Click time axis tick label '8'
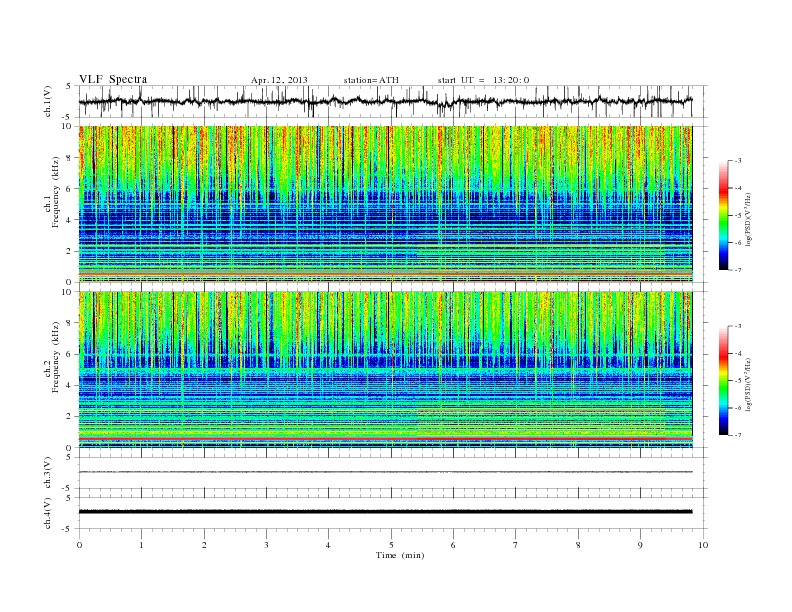792x612 pixels. [x=578, y=545]
